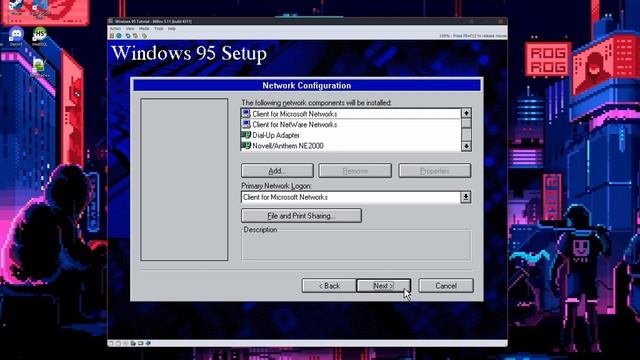Click the greyed-out Remove button

(355, 171)
